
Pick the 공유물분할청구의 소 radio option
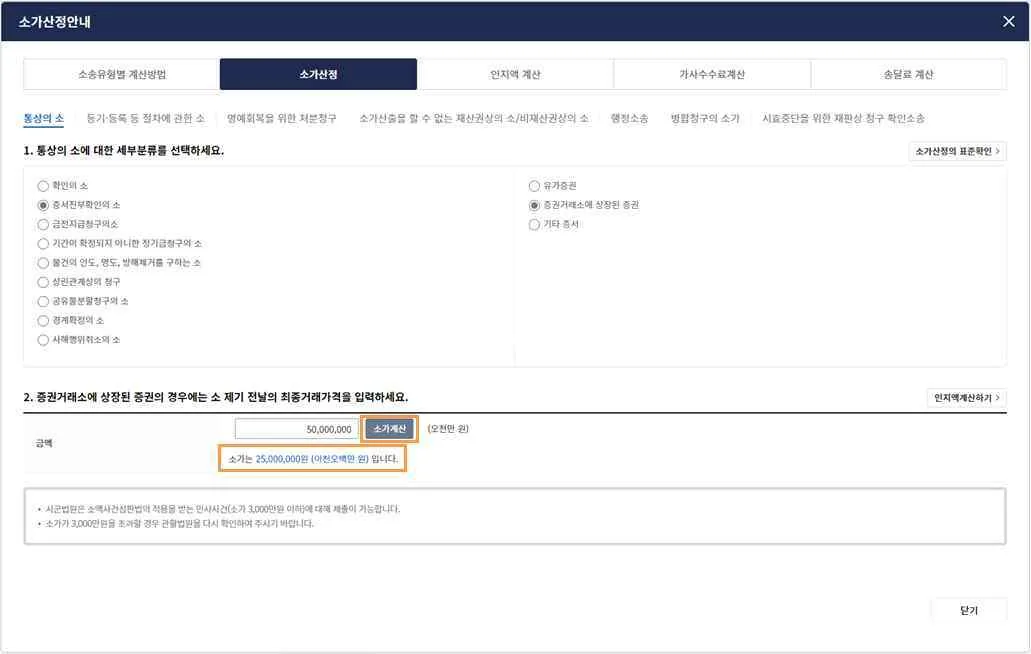pyautogui.click(x=43, y=301)
